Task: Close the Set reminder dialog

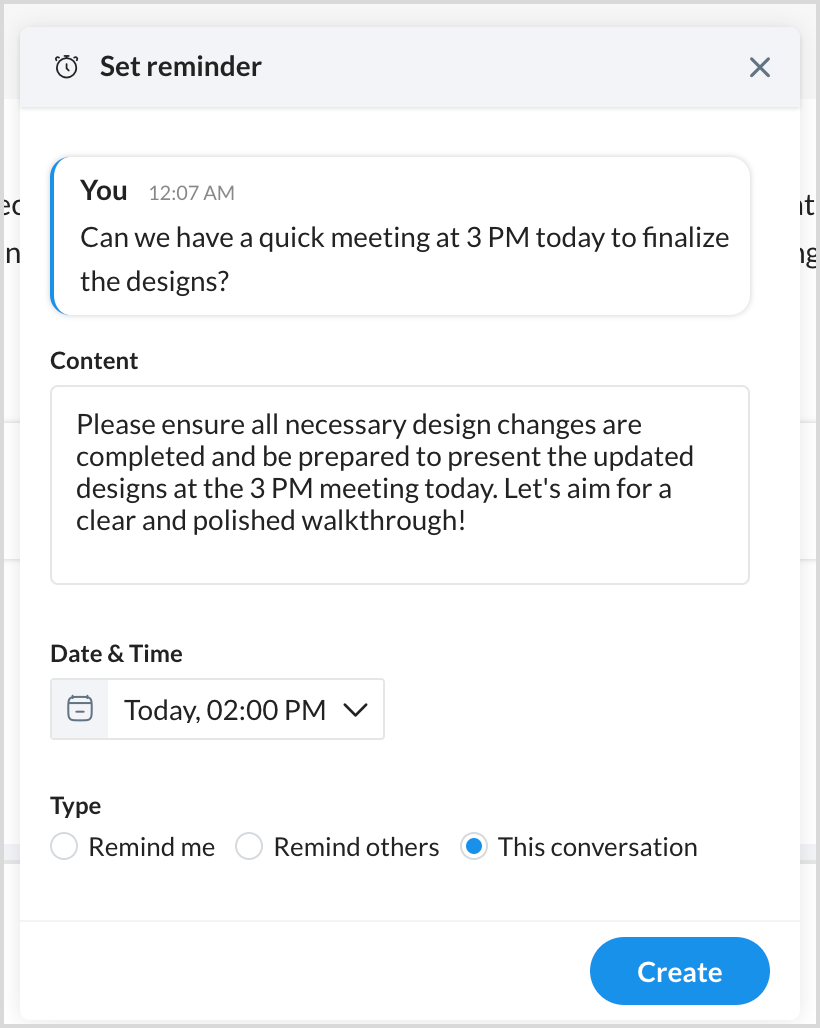Action: click(760, 67)
